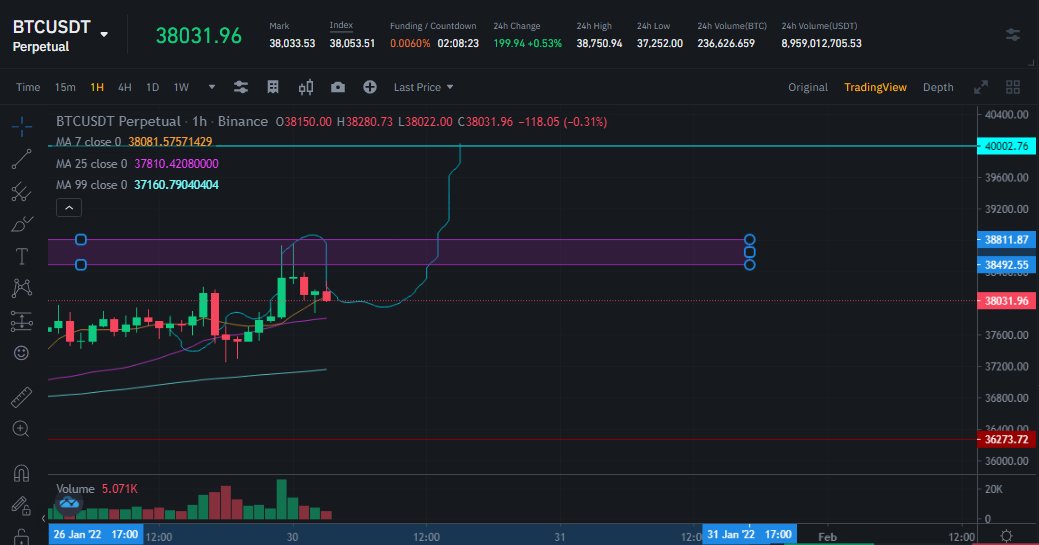The width and height of the screenshot is (1039, 545).
Task: Open the pitchfork drawing tool
Action: point(21,192)
